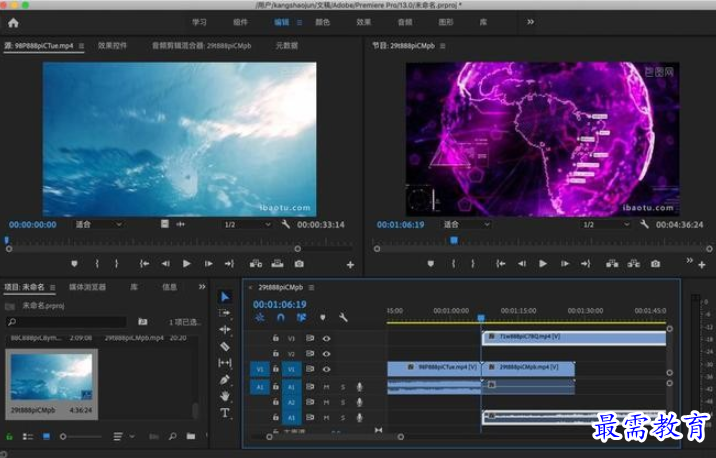Click timeline timecode 00:01:06:19
The image size is (716, 458).
click(279, 304)
